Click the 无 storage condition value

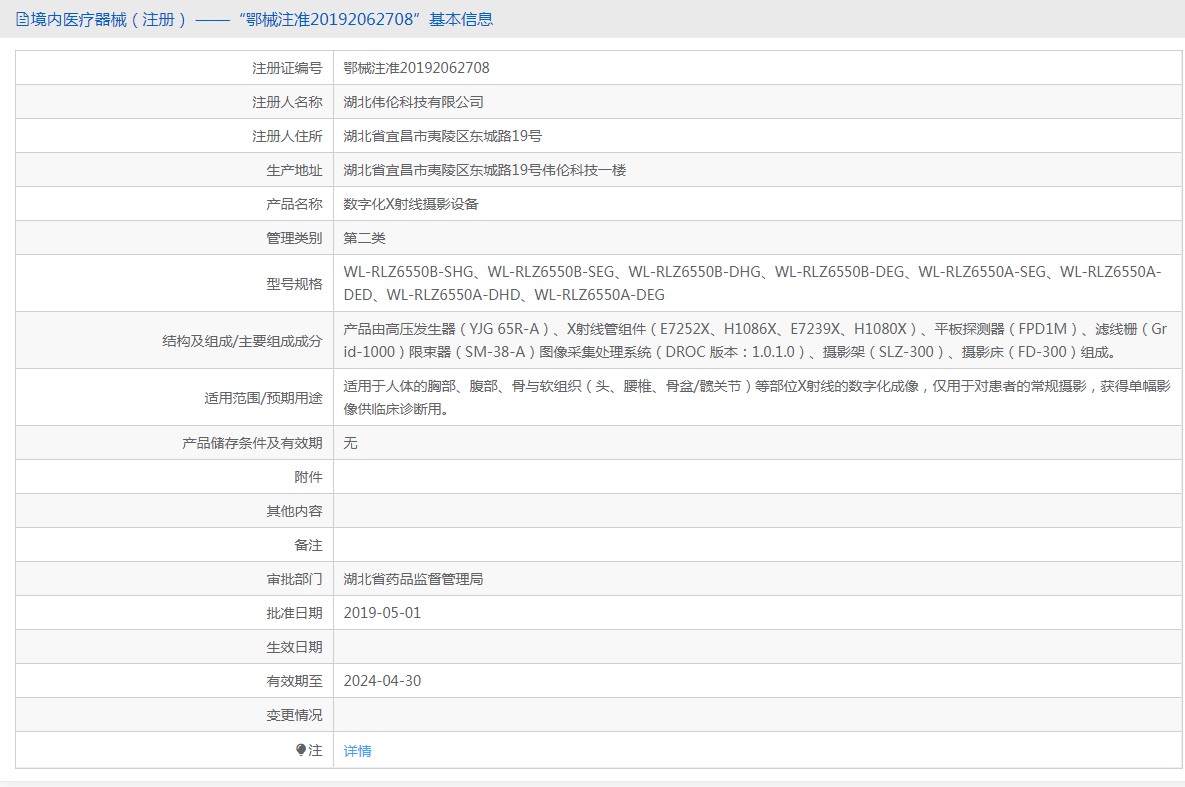pos(350,443)
